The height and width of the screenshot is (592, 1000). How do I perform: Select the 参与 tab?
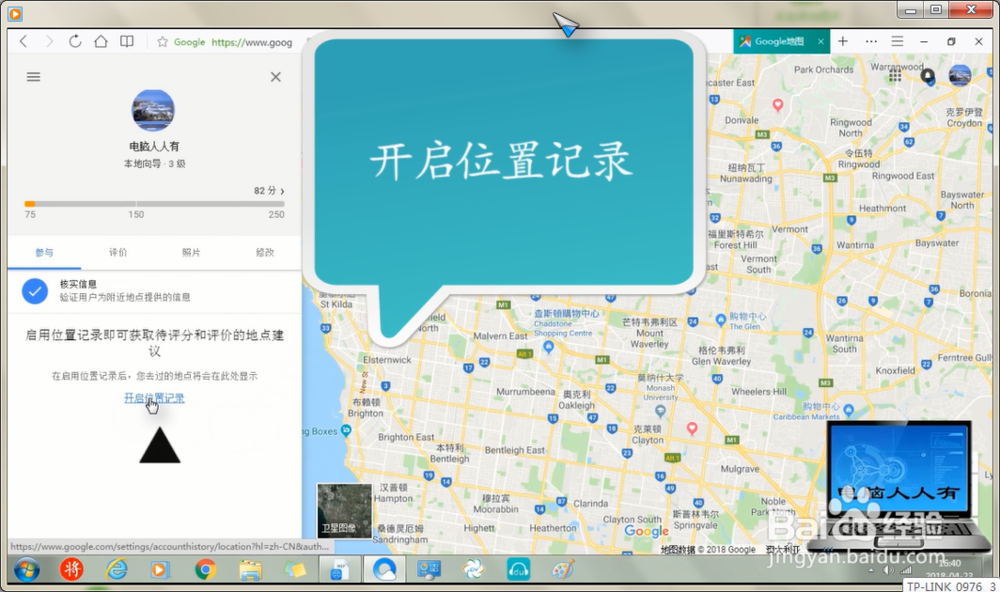click(44, 253)
